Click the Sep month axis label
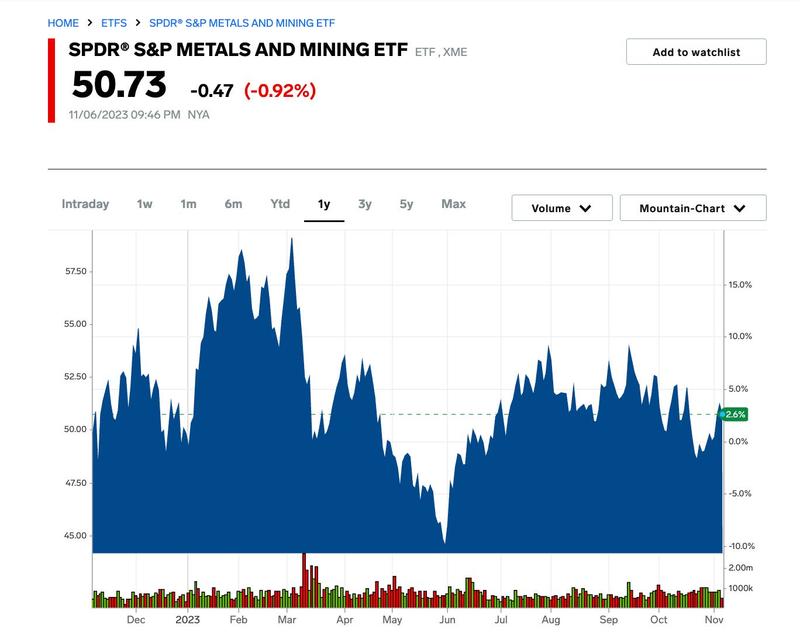800x643 pixels. pyautogui.click(x=608, y=620)
